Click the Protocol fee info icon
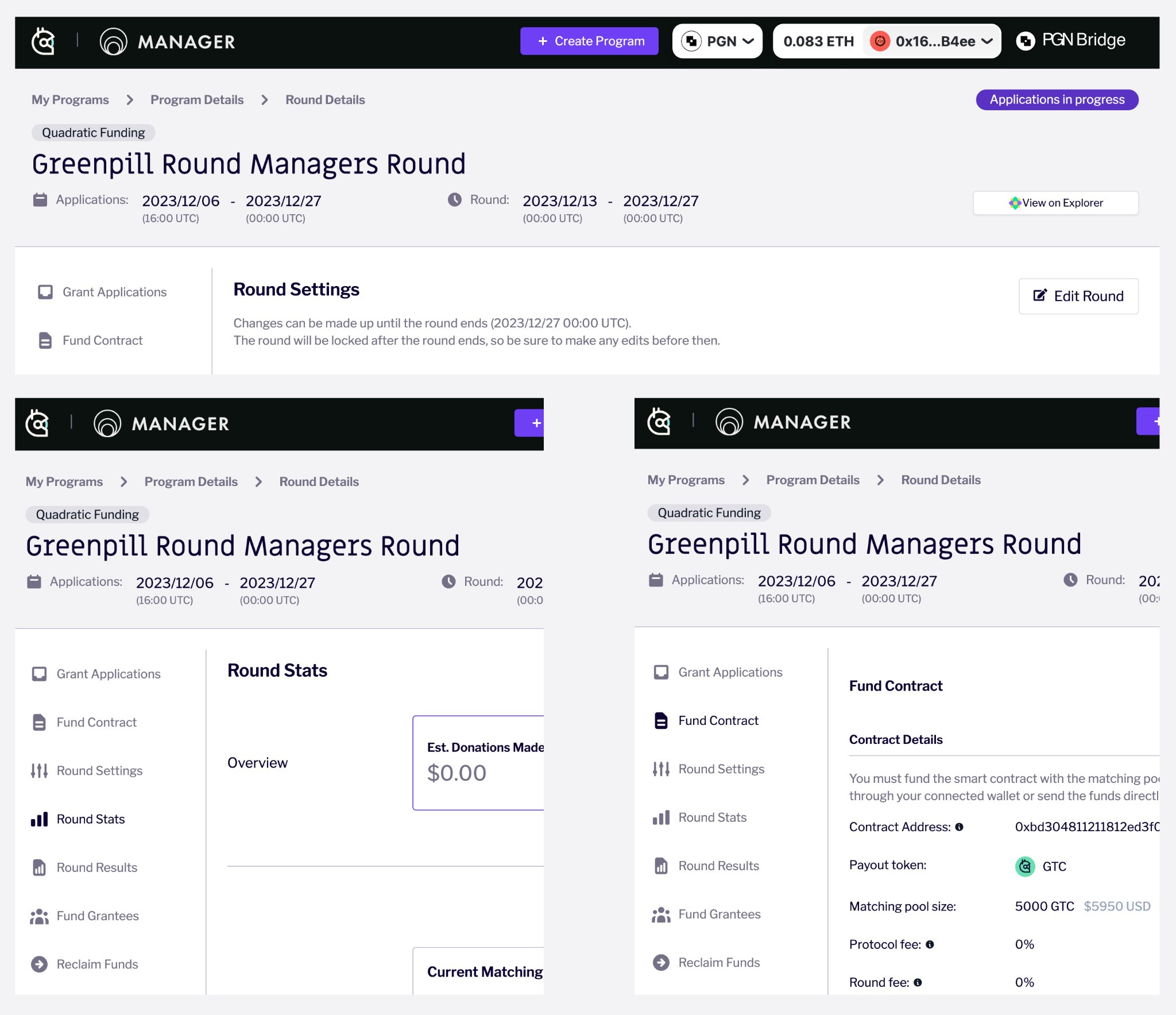The image size is (1176, 1015). click(x=930, y=944)
